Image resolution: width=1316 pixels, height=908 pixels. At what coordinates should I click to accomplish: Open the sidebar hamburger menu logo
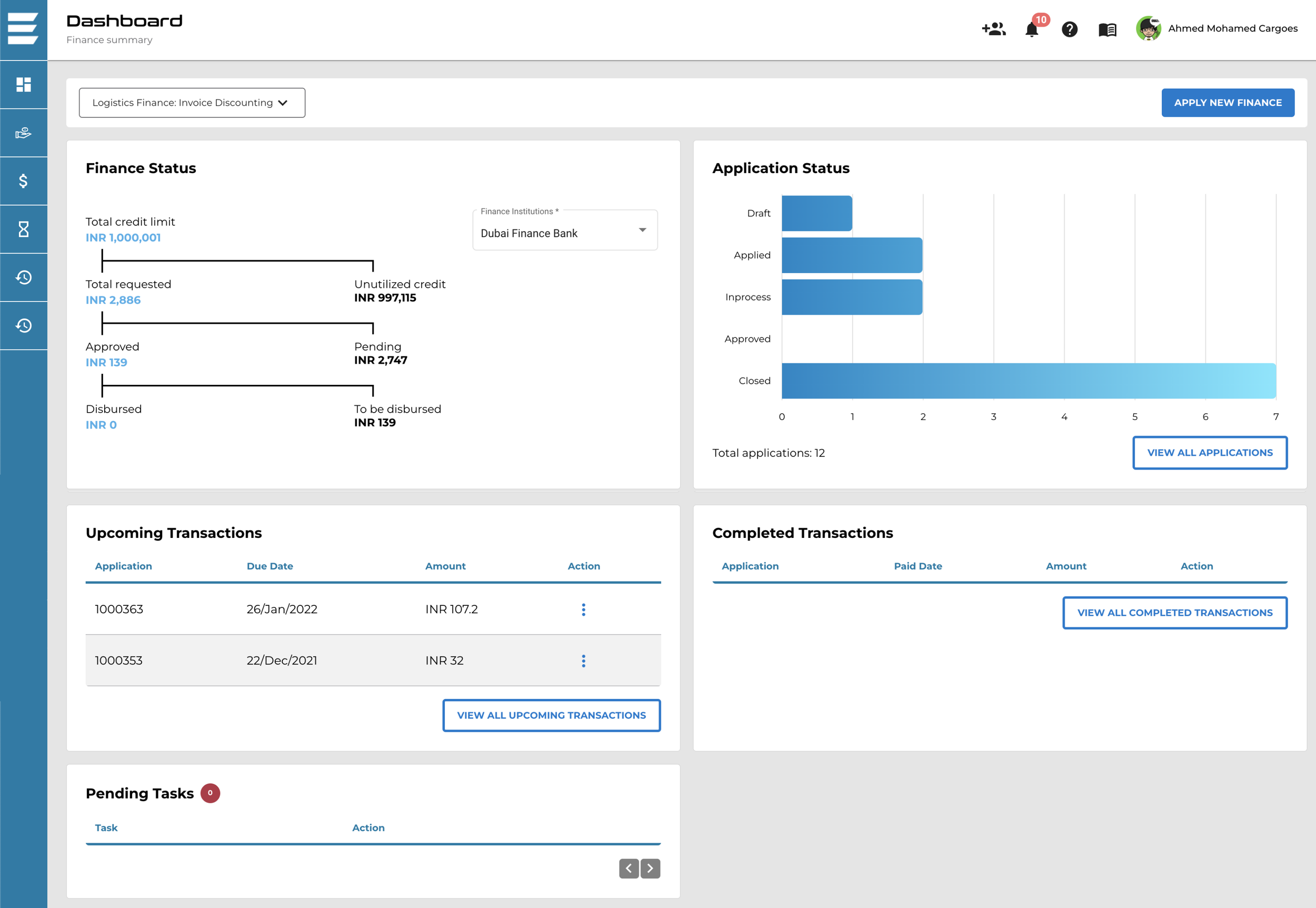pyautogui.click(x=23, y=28)
